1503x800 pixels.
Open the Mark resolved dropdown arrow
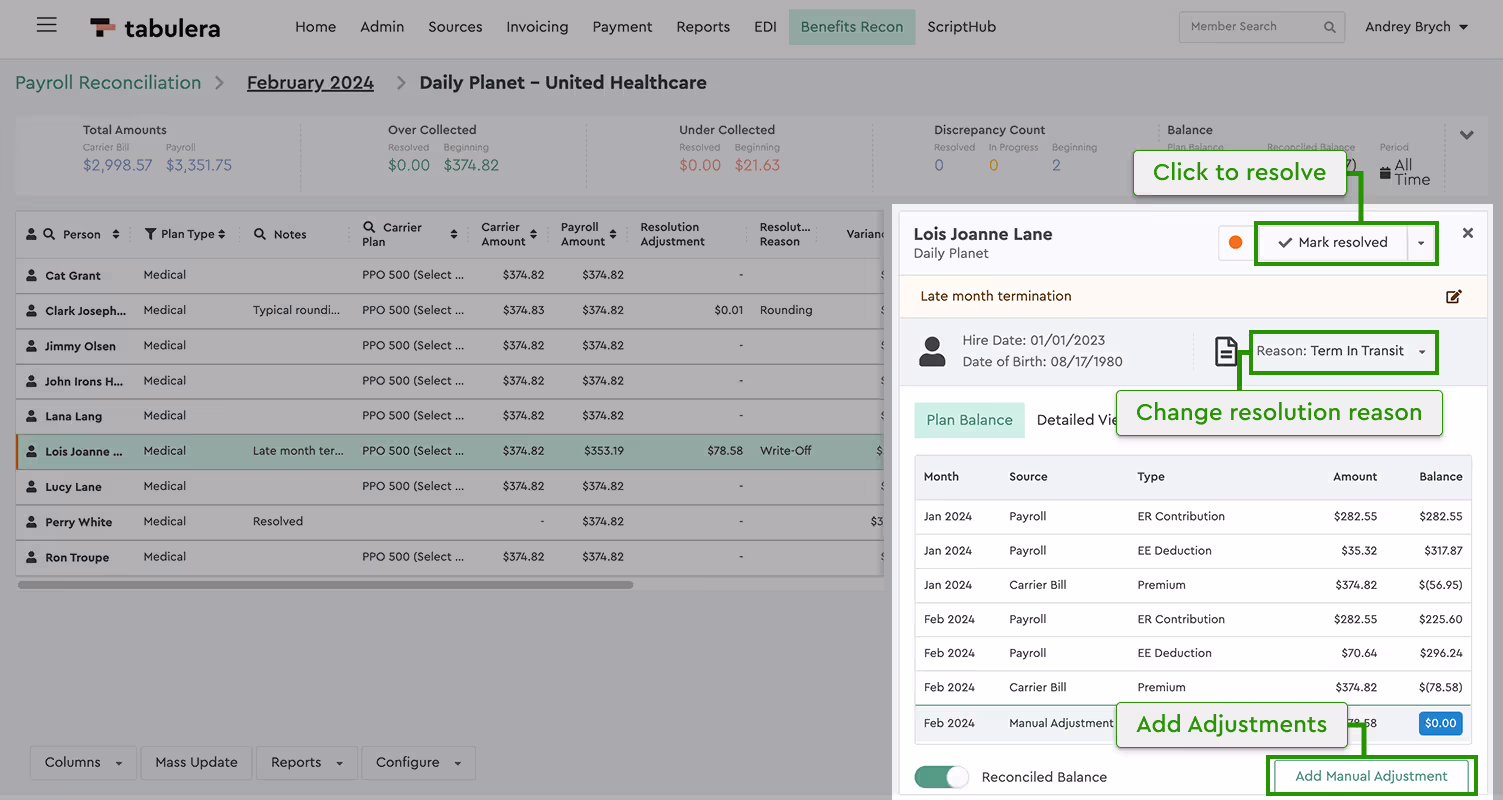[1421, 243]
